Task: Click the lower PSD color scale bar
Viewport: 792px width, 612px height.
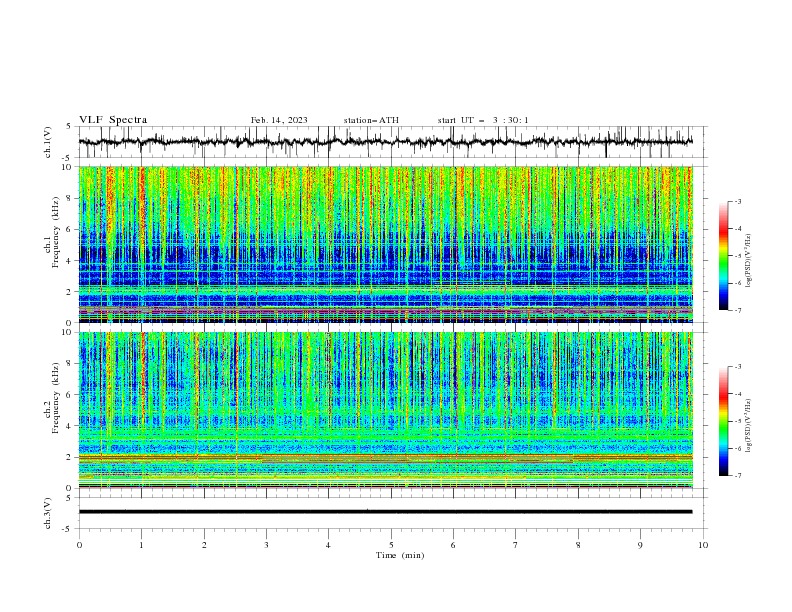Action: pos(723,421)
